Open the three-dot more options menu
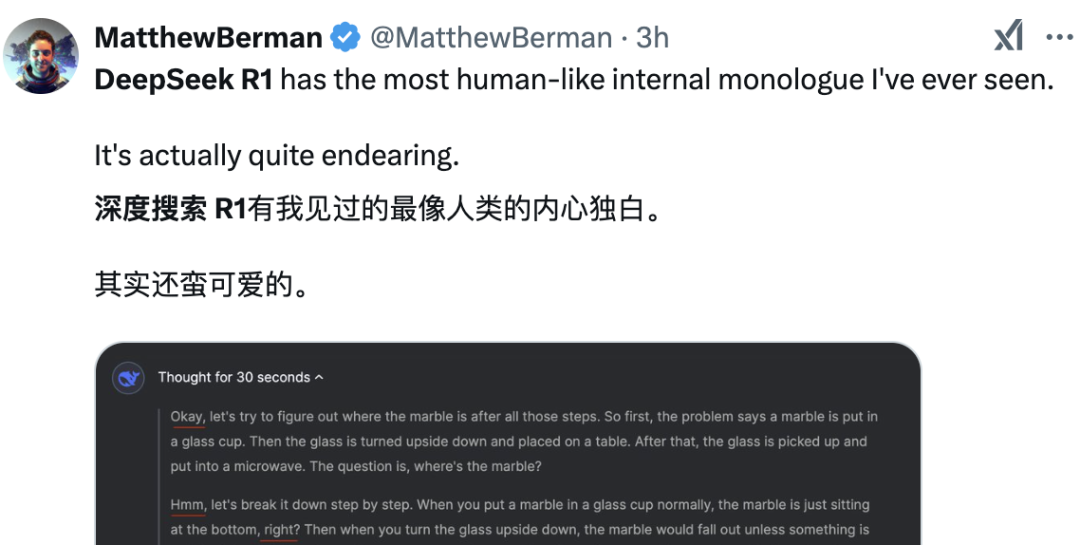This screenshot has width=1080, height=545. coord(1059,37)
